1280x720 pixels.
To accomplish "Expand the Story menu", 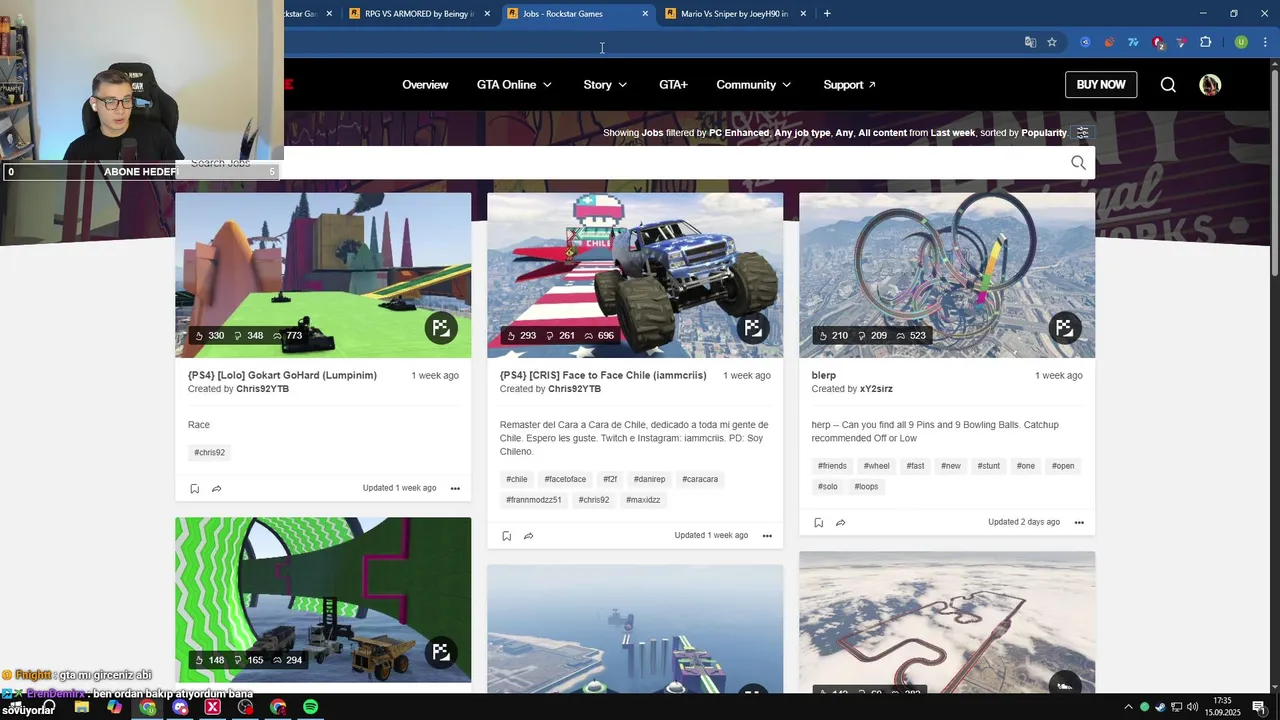I will (x=605, y=85).
